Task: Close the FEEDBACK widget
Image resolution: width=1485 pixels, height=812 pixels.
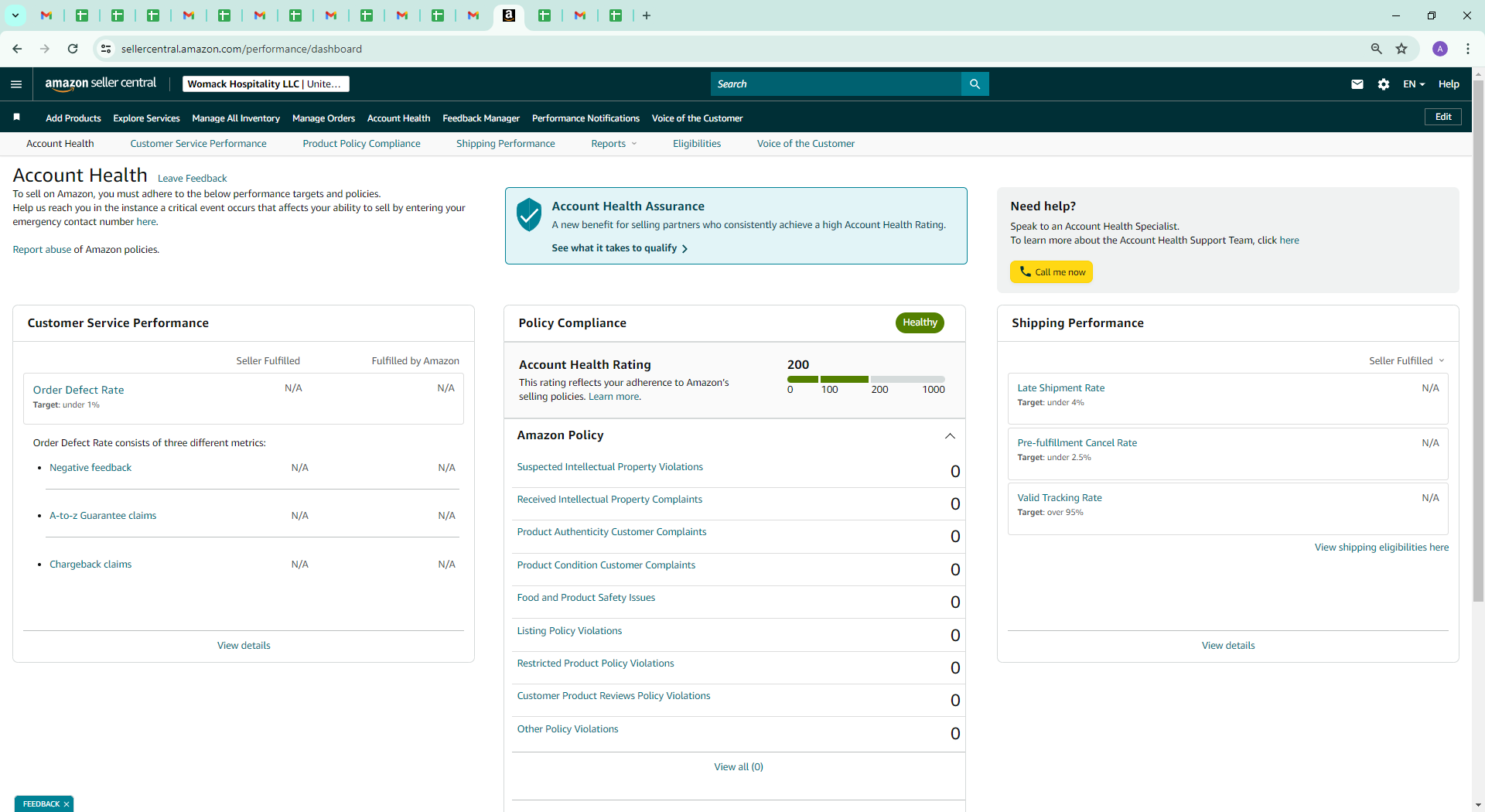Action: point(67,804)
